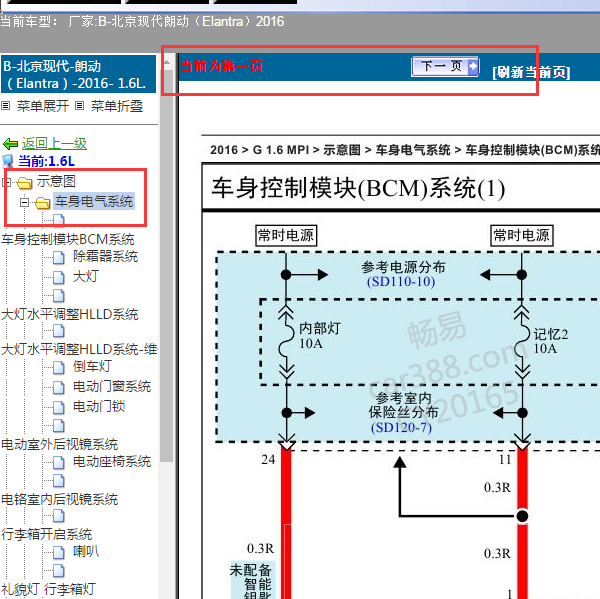
Task: Click the page icon above 大灯水平调整HLLD系统
Action: (x=59, y=295)
